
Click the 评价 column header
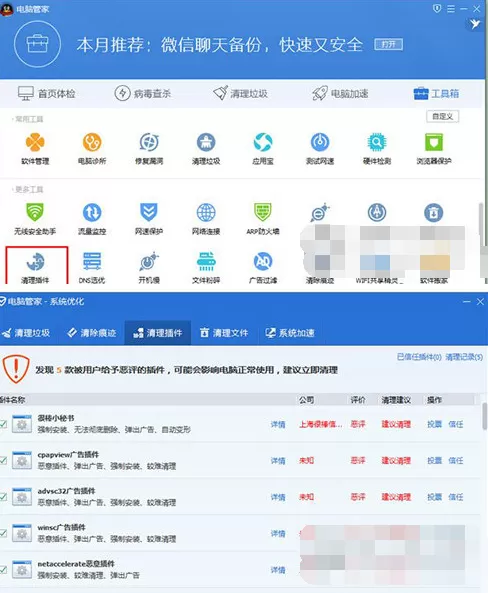[357, 400]
